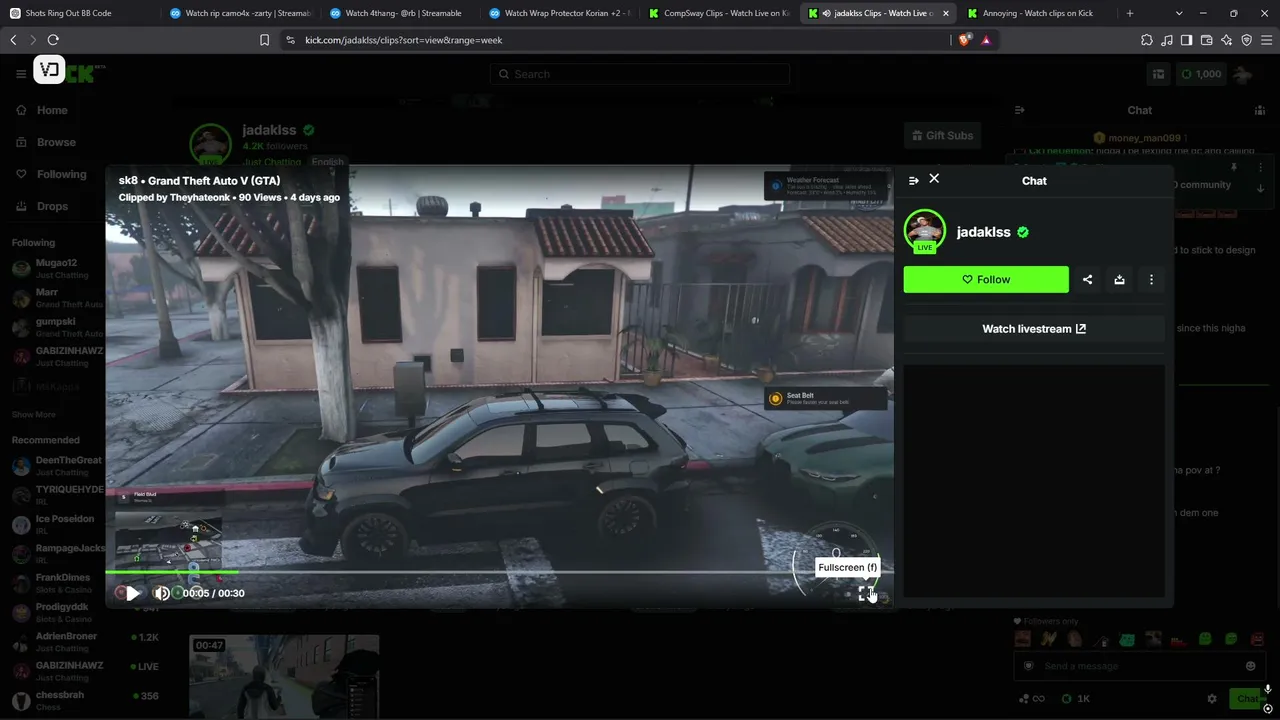Screen dimensions: 1280x720
Task: Seek along the clip progress bar
Action: pyautogui.click(x=499, y=572)
